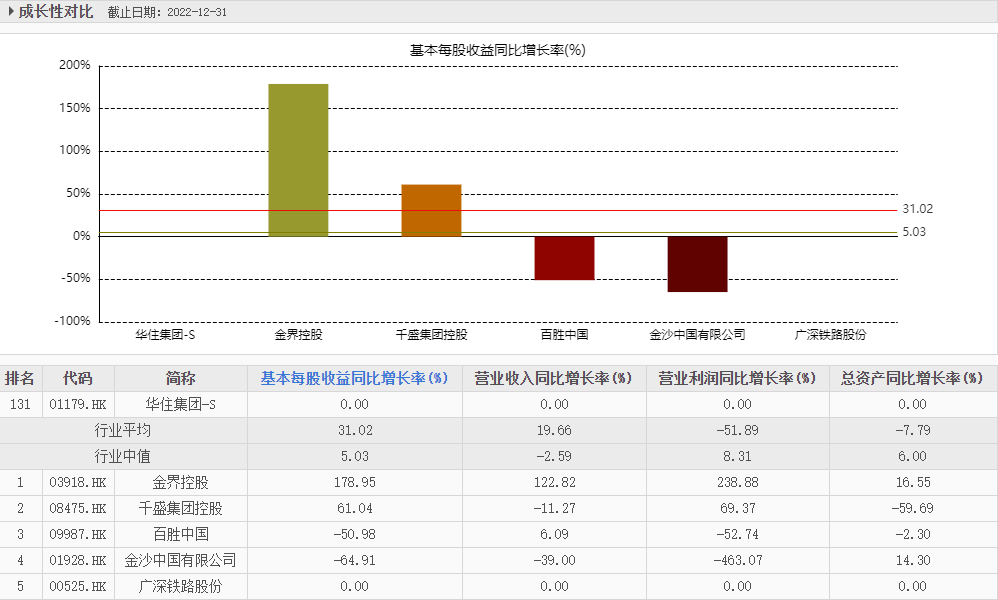Click the 百胜中国 axis label under chart
The image size is (998, 600).
pos(565,335)
